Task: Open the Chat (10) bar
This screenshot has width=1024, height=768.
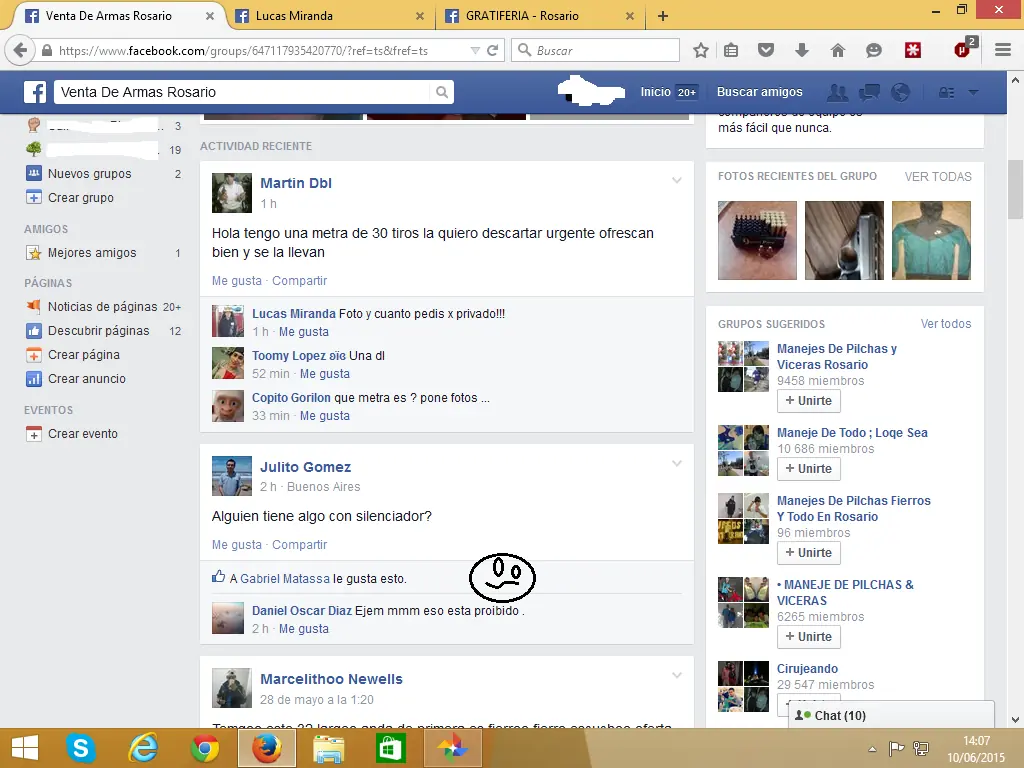Action: point(891,715)
